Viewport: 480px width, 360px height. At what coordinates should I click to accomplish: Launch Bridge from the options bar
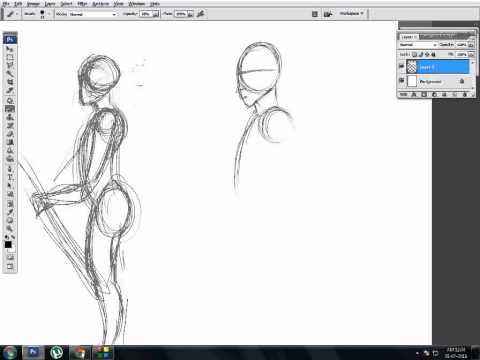coord(328,14)
